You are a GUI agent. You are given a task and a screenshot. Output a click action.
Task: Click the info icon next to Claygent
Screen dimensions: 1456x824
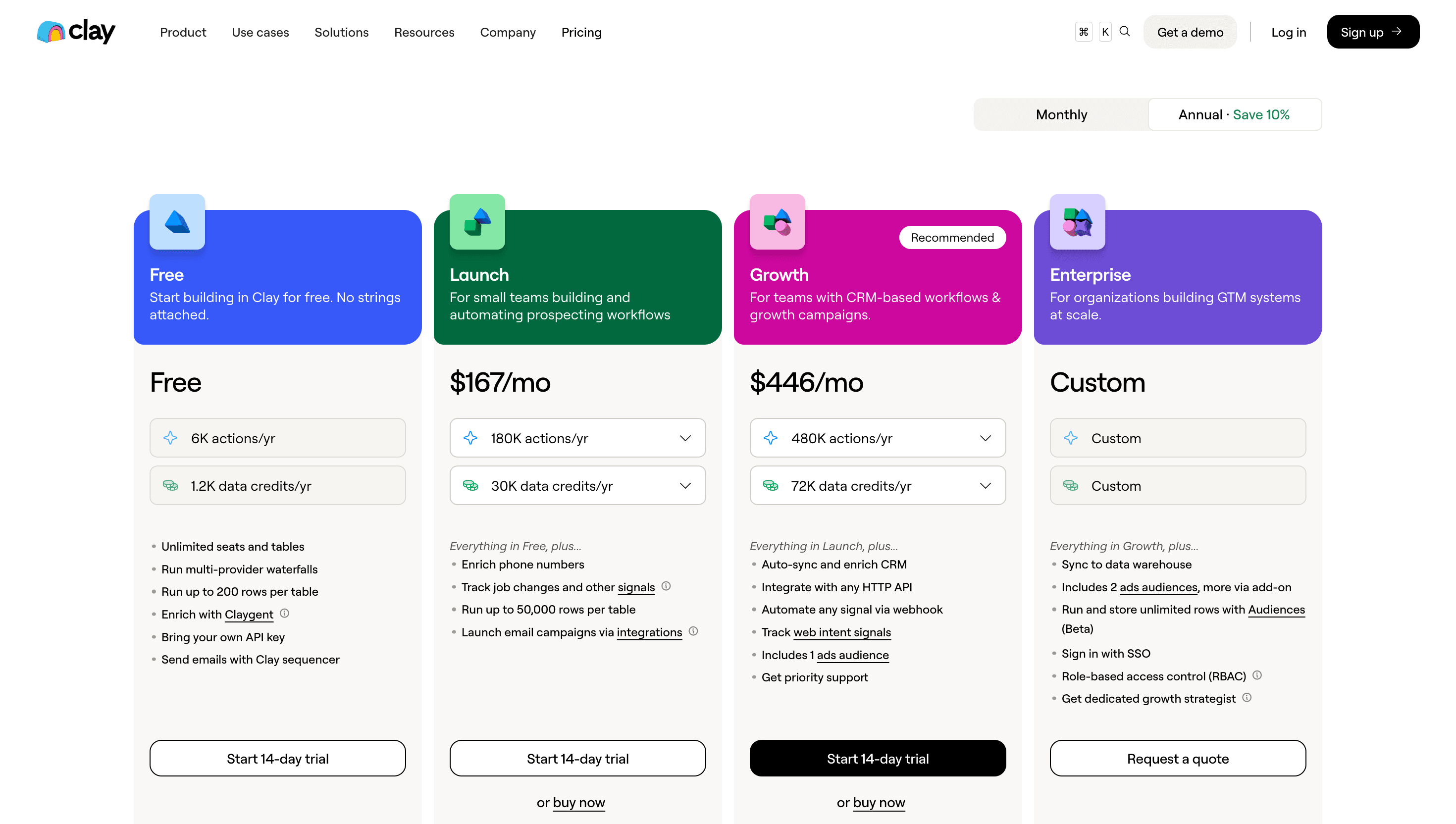(x=285, y=614)
